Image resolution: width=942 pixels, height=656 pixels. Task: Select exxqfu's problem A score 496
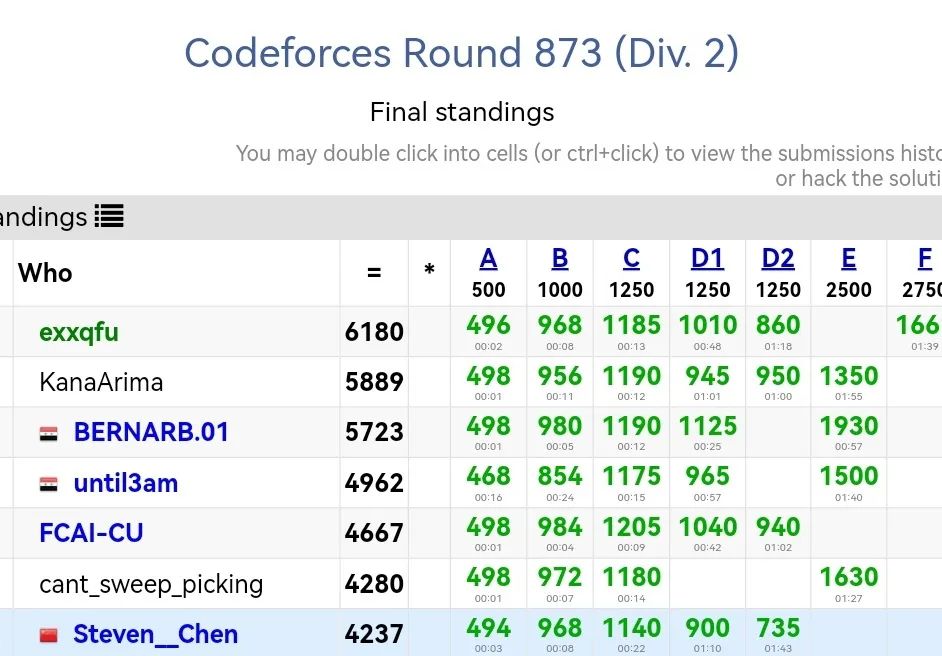pos(488,332)
